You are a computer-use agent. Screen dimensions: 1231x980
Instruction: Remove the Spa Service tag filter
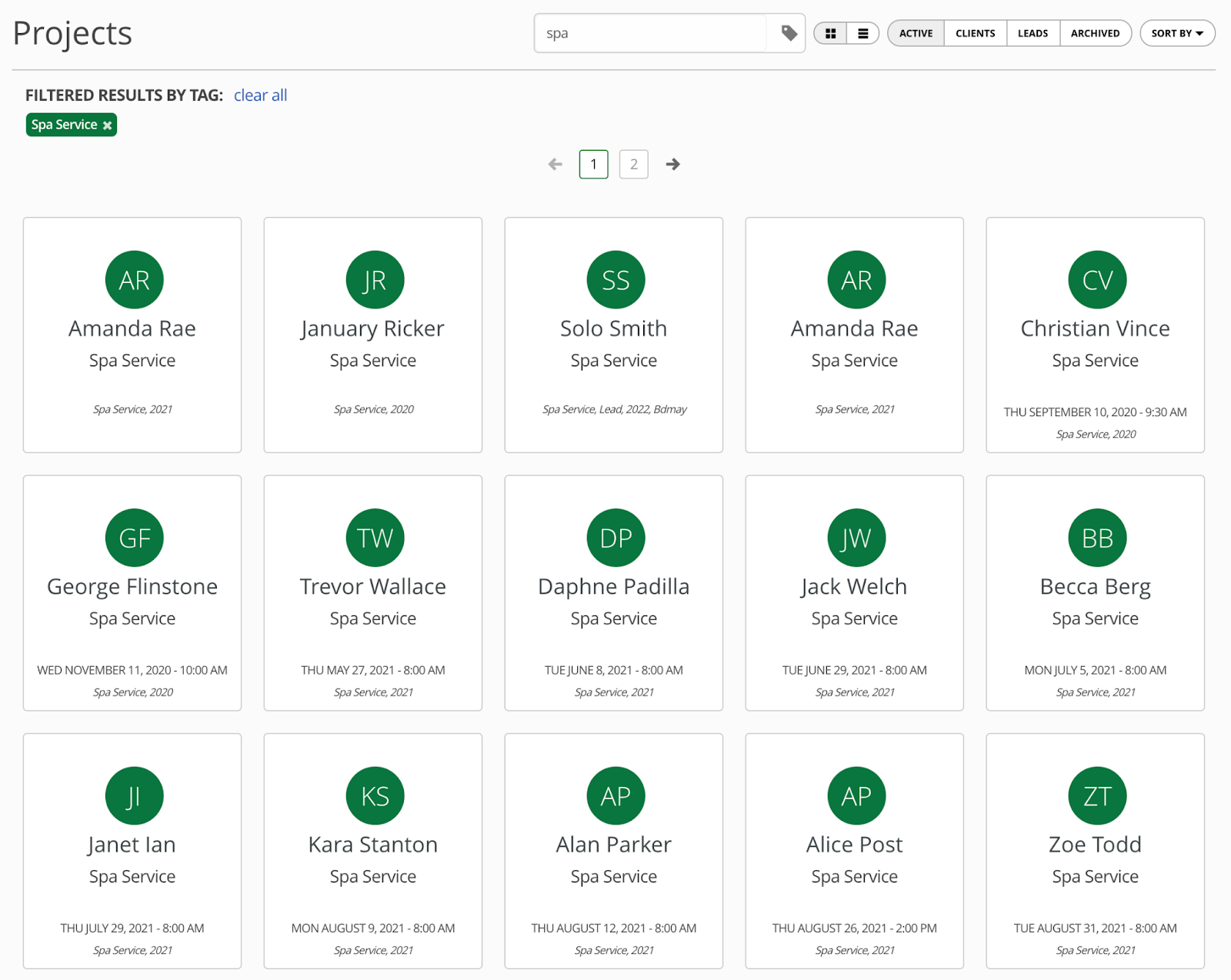(108, 125)
